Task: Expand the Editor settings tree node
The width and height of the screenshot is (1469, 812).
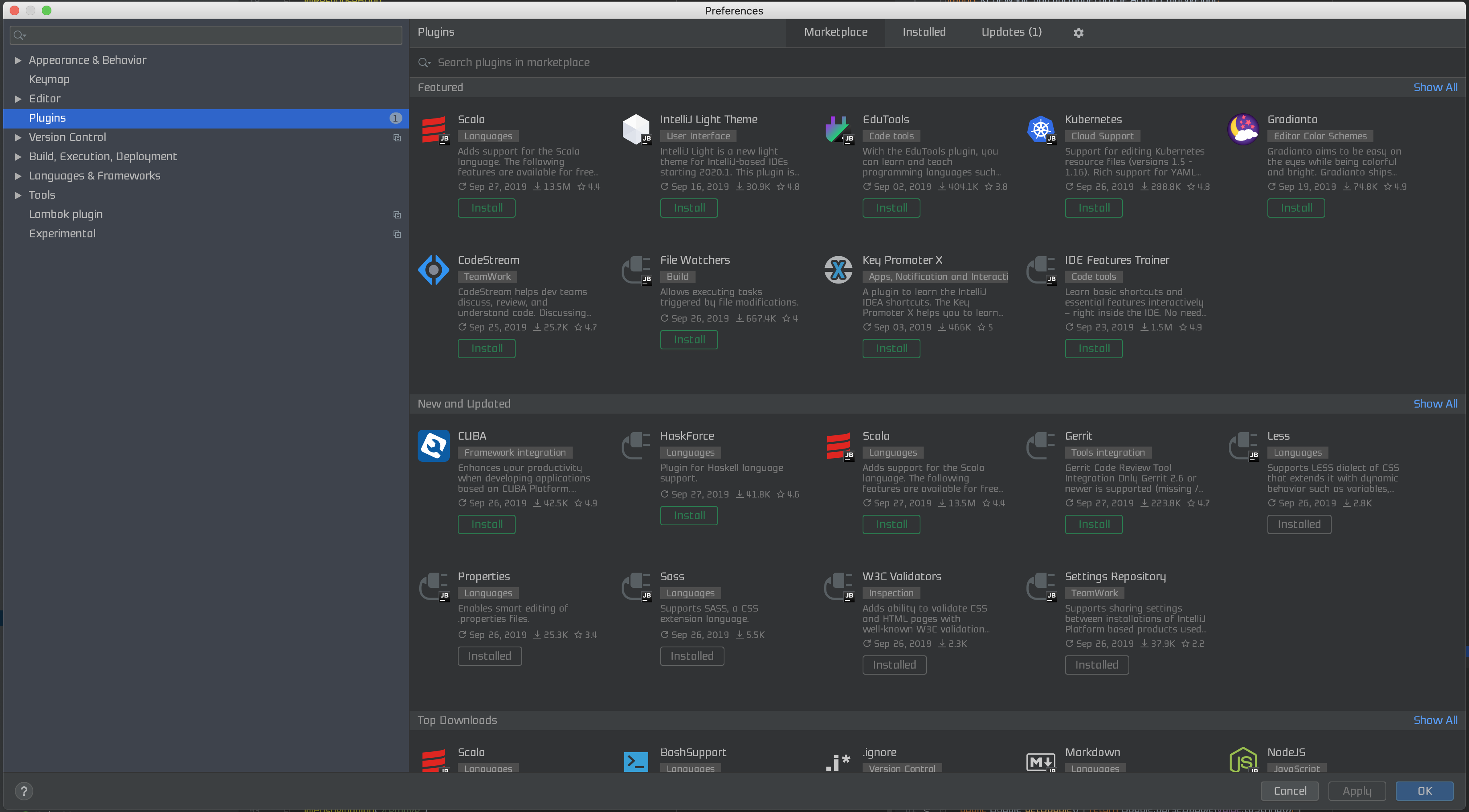Action: click(x=18, y=99)
